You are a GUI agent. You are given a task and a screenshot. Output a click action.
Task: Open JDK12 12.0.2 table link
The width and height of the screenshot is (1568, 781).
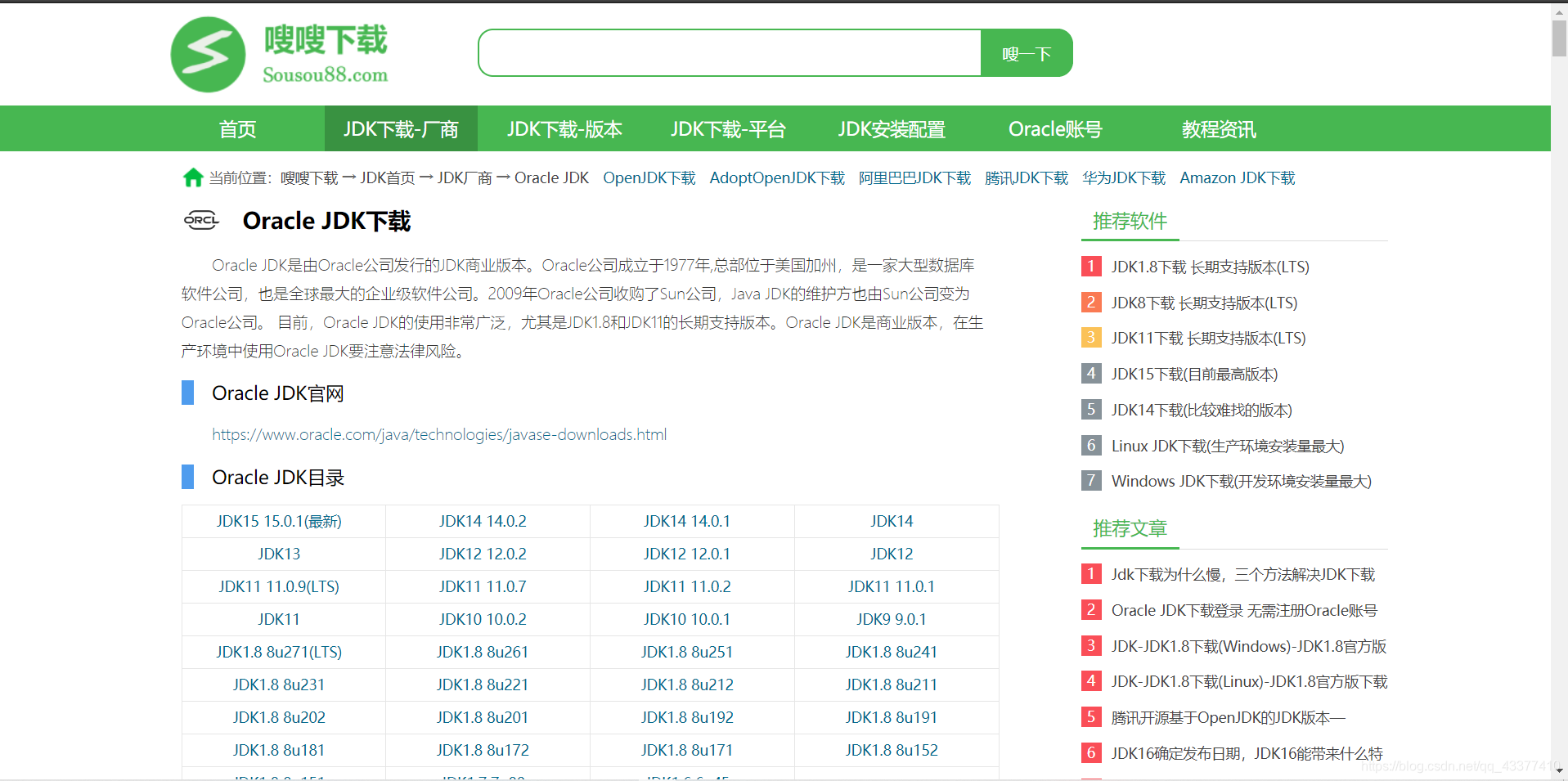(x=483, y=554)
